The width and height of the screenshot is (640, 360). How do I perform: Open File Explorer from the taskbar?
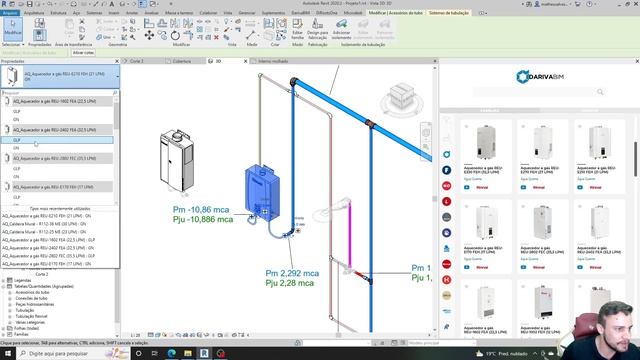188,353
